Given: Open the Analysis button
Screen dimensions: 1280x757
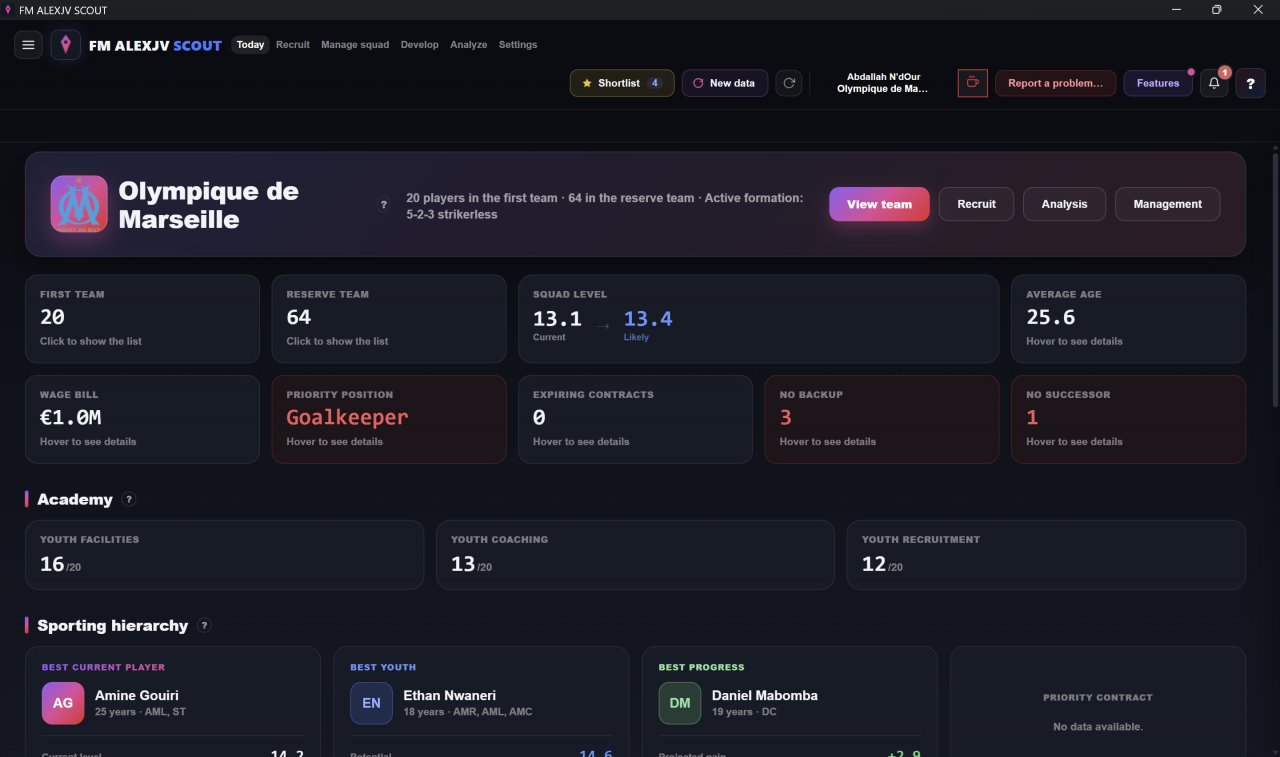Looking at the screenshot, I should [1064, 204].
